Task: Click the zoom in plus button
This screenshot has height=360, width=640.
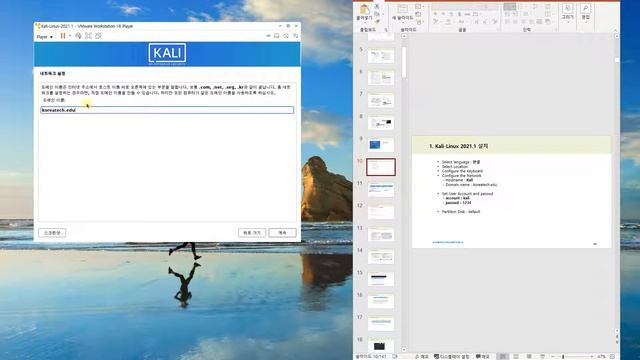Action: [591, 356]
